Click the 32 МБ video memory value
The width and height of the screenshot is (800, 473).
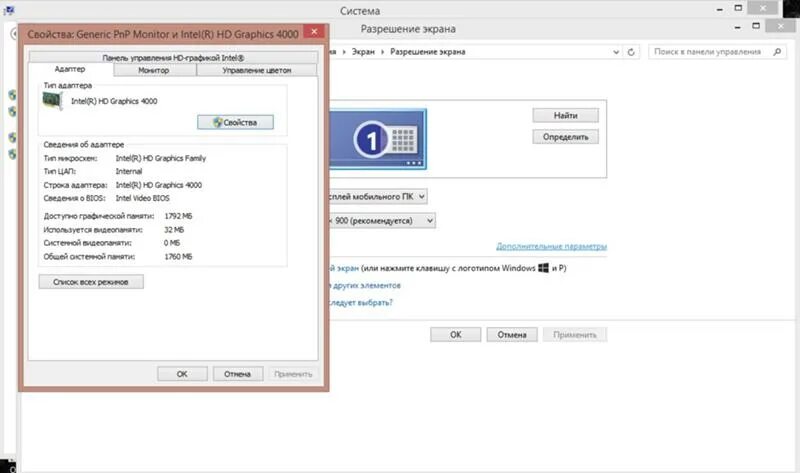tap(174, 230)
